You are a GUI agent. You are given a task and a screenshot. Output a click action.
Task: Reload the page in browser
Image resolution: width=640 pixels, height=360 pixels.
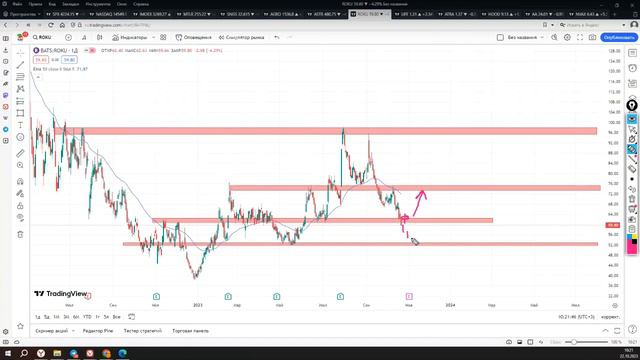51,25
